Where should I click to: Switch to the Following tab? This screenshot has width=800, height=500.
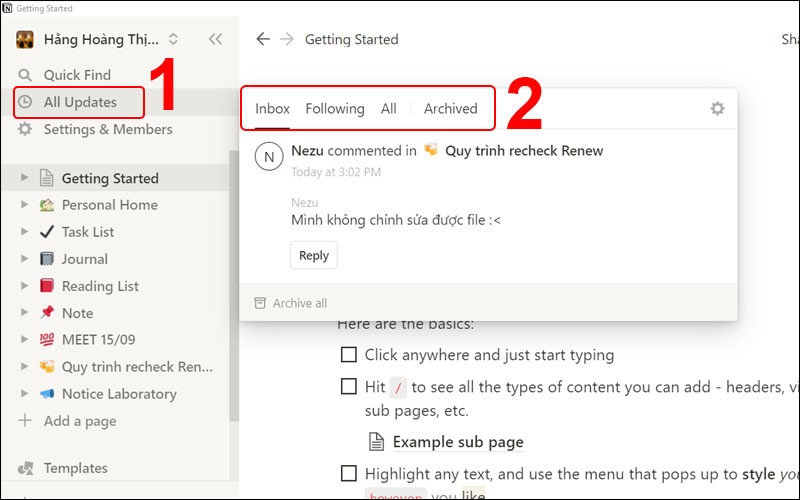(x=335, y=108)
